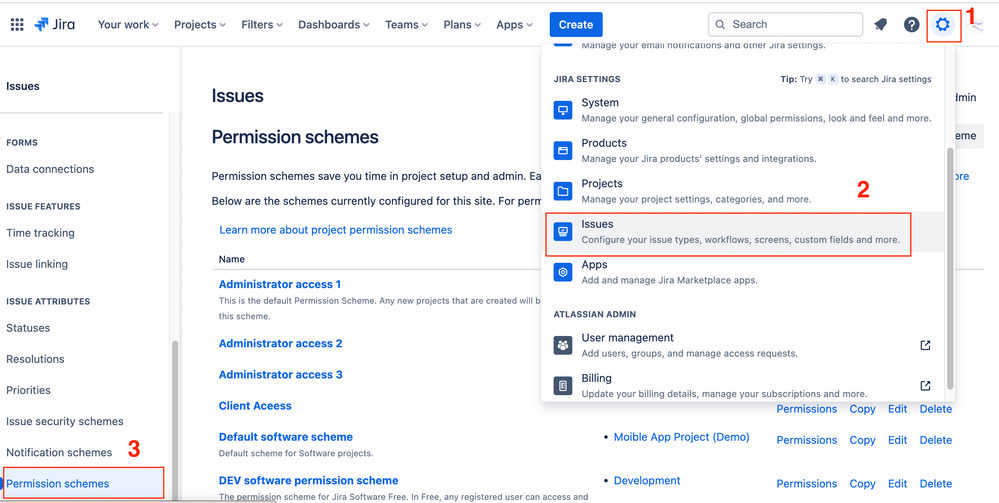Expand the Filters dropdown

click(x=262, y=25)
